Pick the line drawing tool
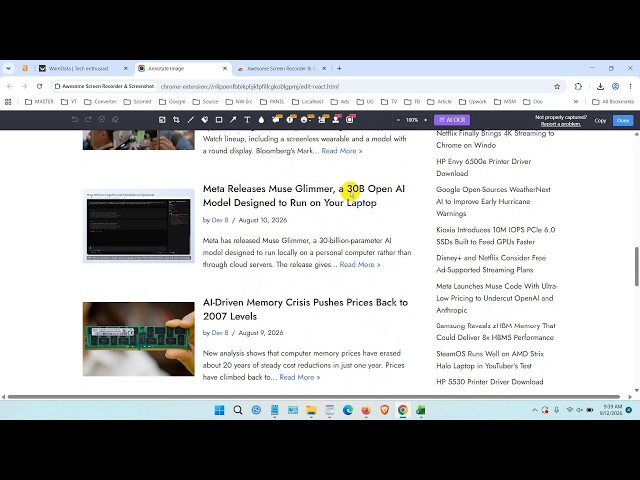Screen dimensions: 640x480 coord(191,120)
